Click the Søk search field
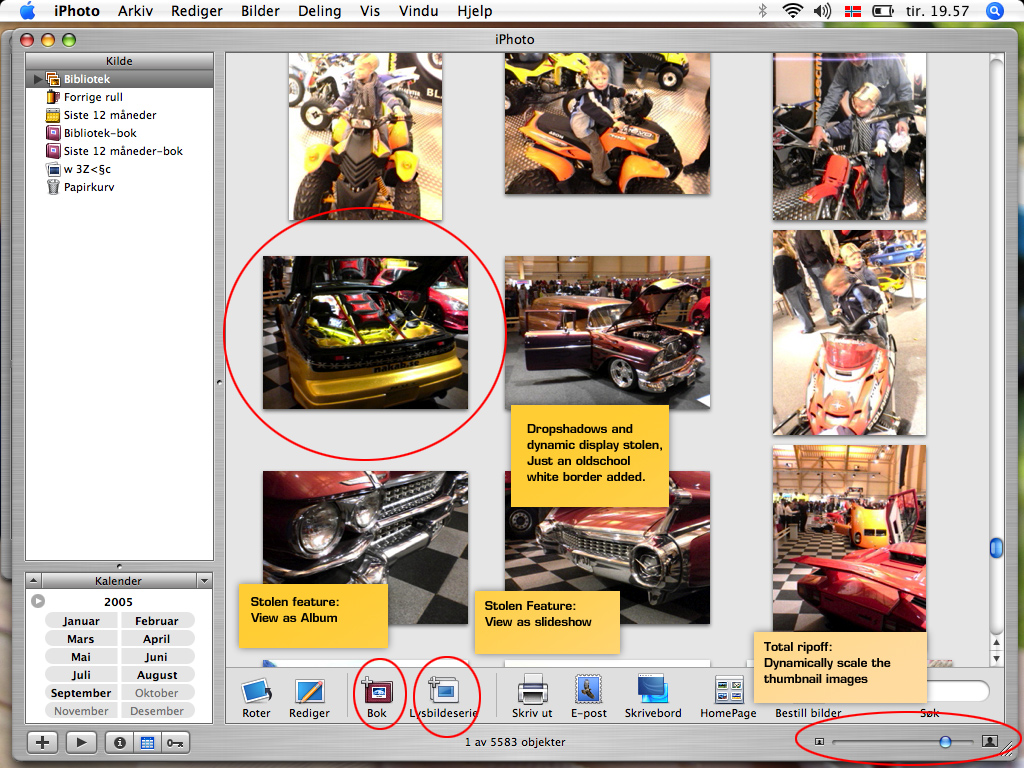The image size is (1024, 768). coord(958,690)
